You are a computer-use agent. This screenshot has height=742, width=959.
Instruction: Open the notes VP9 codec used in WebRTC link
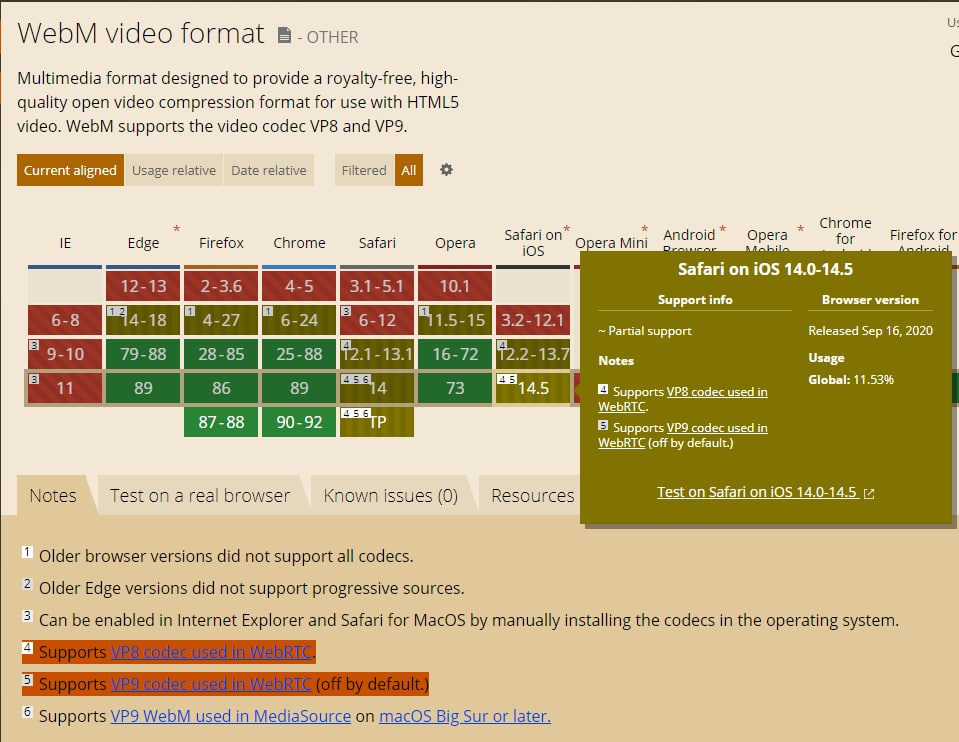point(211,684)
